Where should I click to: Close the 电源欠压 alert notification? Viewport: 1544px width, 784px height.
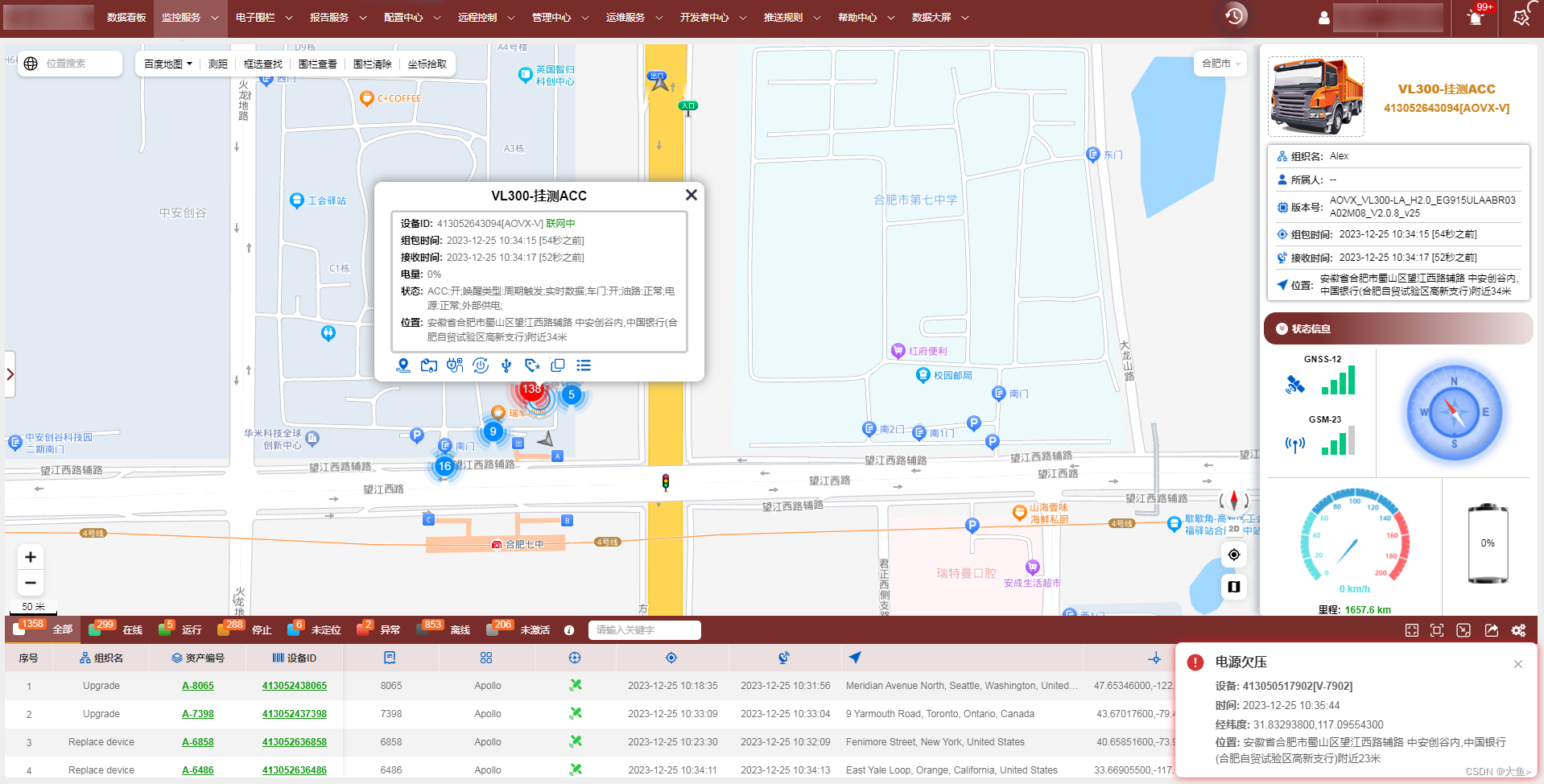pos(1518,664)
